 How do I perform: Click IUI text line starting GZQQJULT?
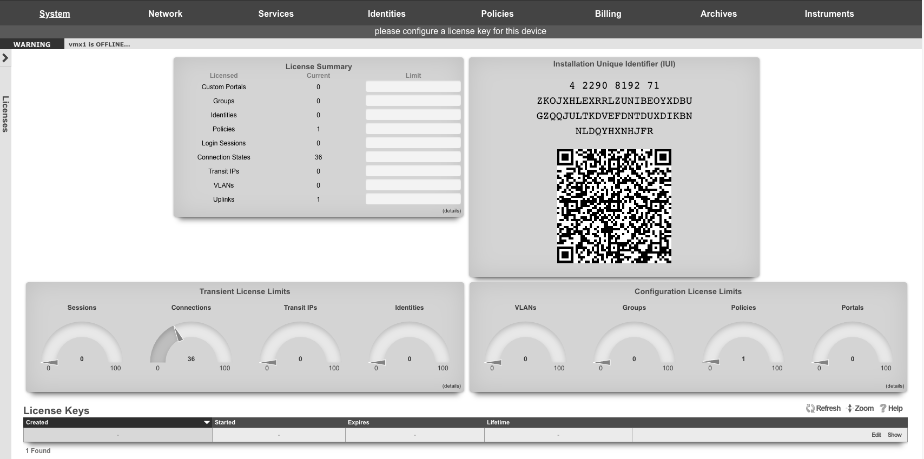[614, 116]
